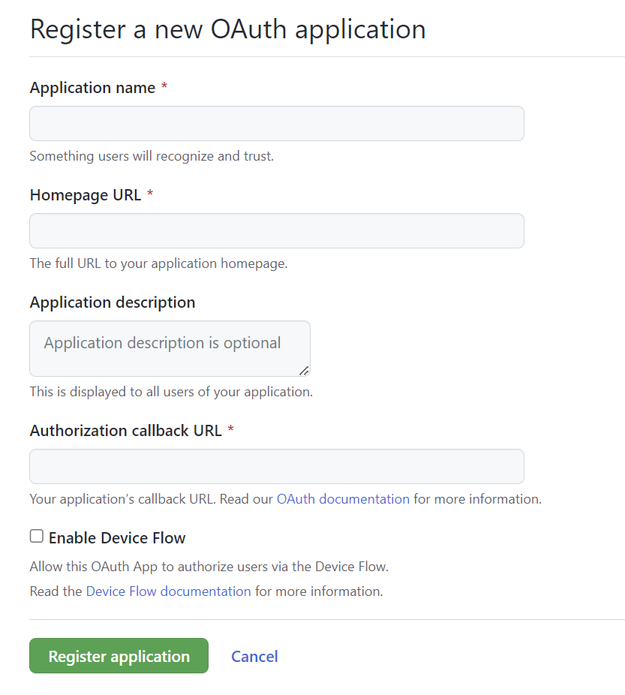Click the "Enable Device Flow" label text
The width and height of the screenshot is (625, 695).
[x=117, y=538]
